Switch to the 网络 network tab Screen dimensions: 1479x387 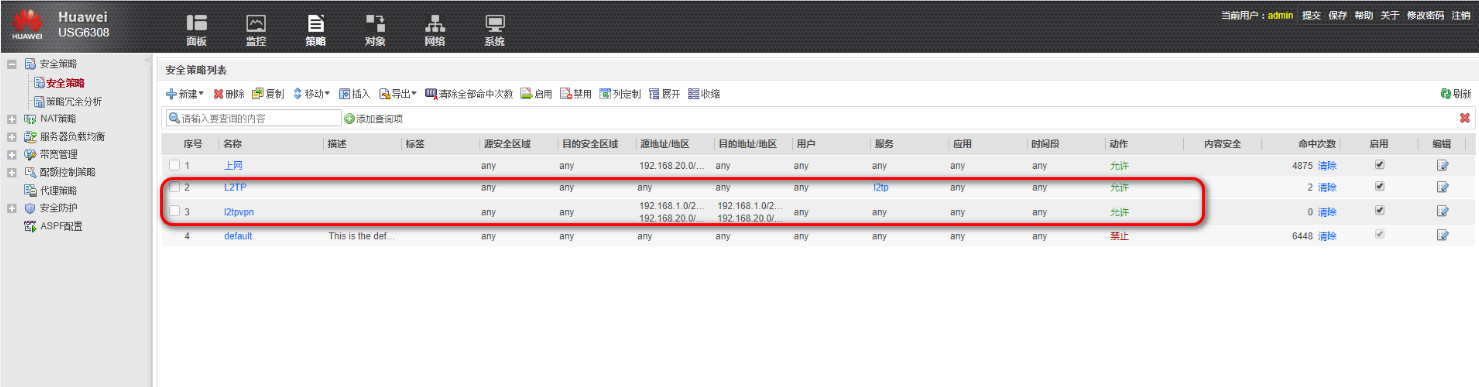(x=434, y=30)
